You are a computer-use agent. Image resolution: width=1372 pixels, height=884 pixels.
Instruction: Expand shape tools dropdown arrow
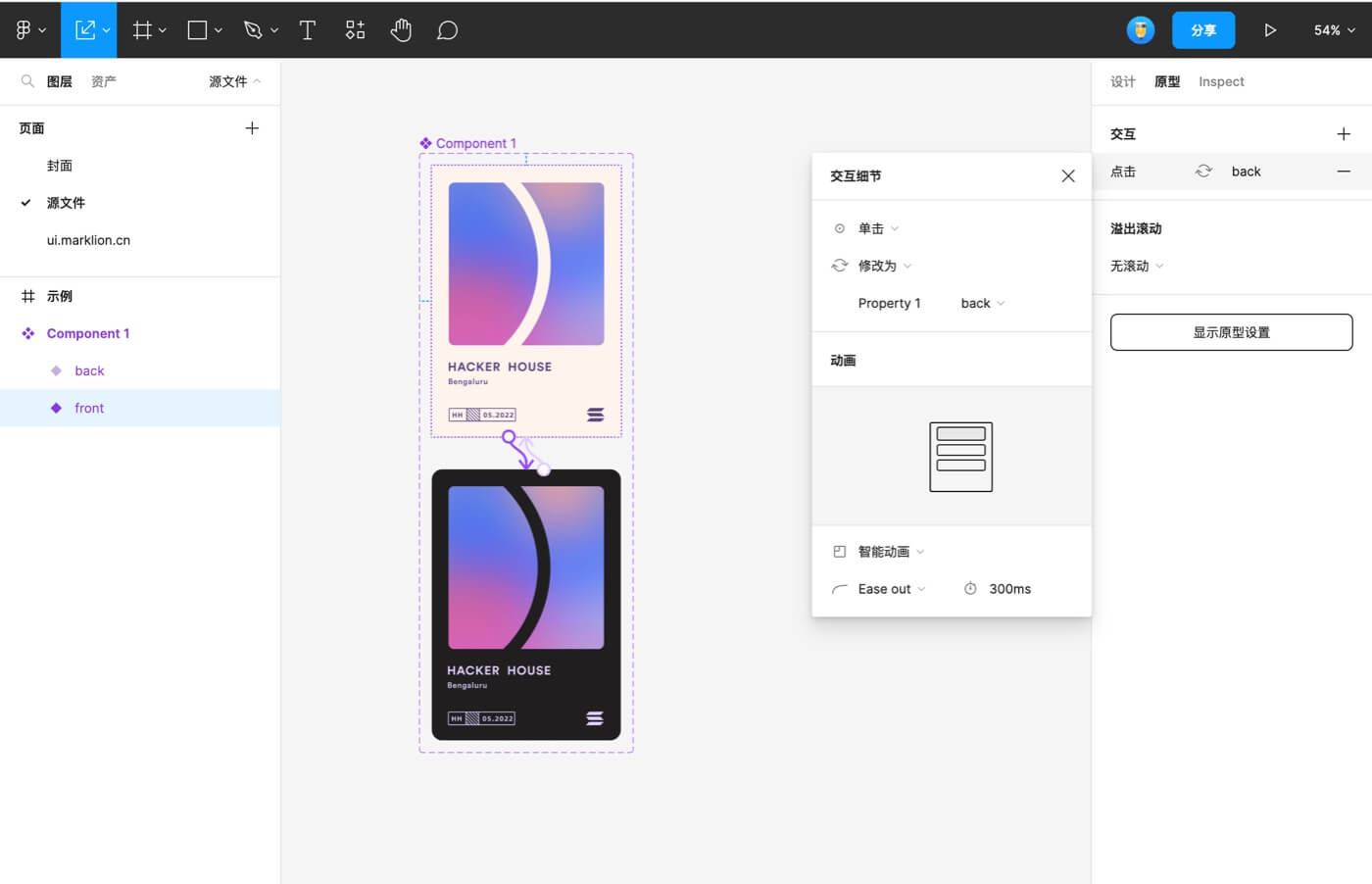tap(219, 30)
